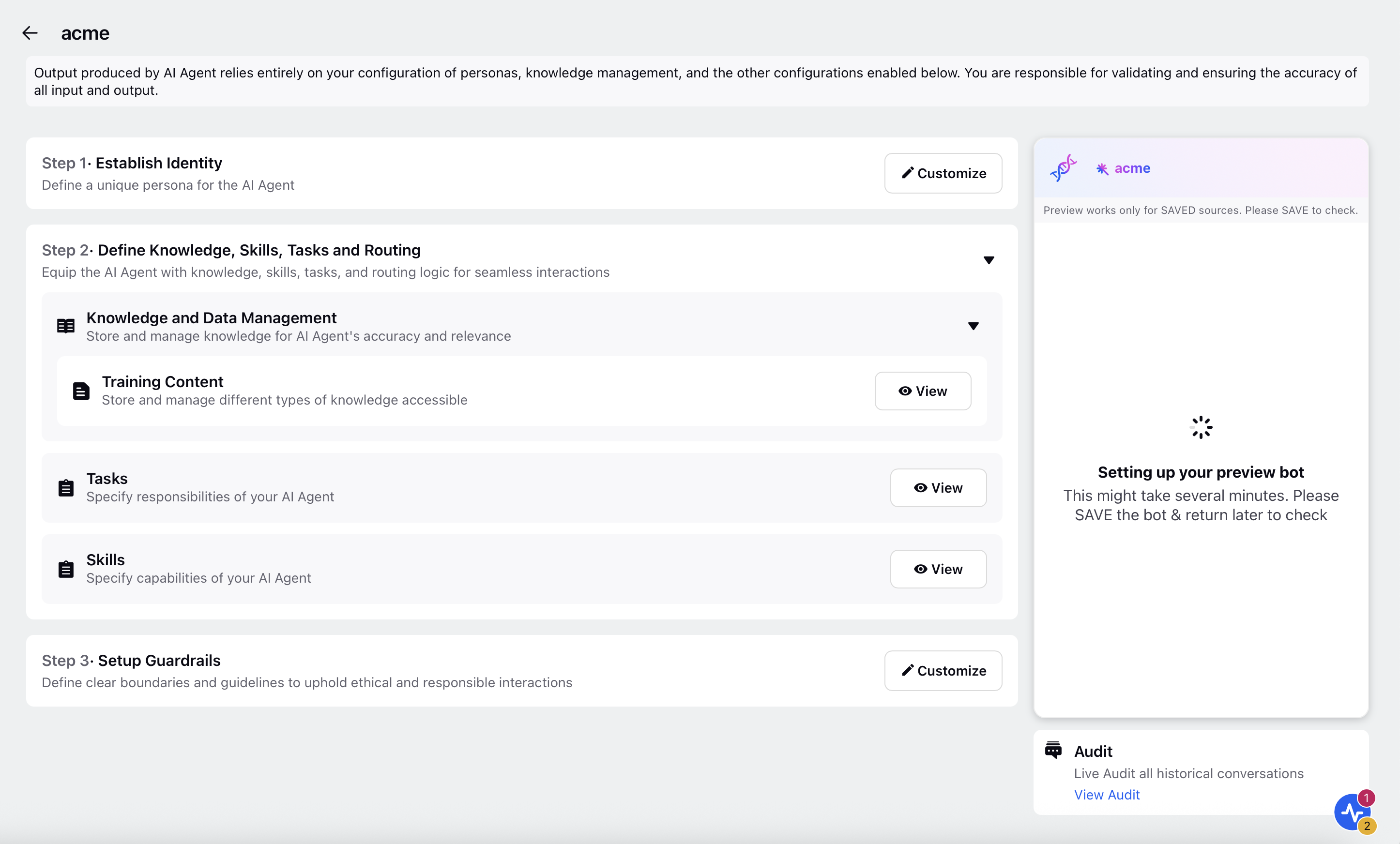Click 'Specify responsibilities of your AI Agent' text

[x=210, y=497]
